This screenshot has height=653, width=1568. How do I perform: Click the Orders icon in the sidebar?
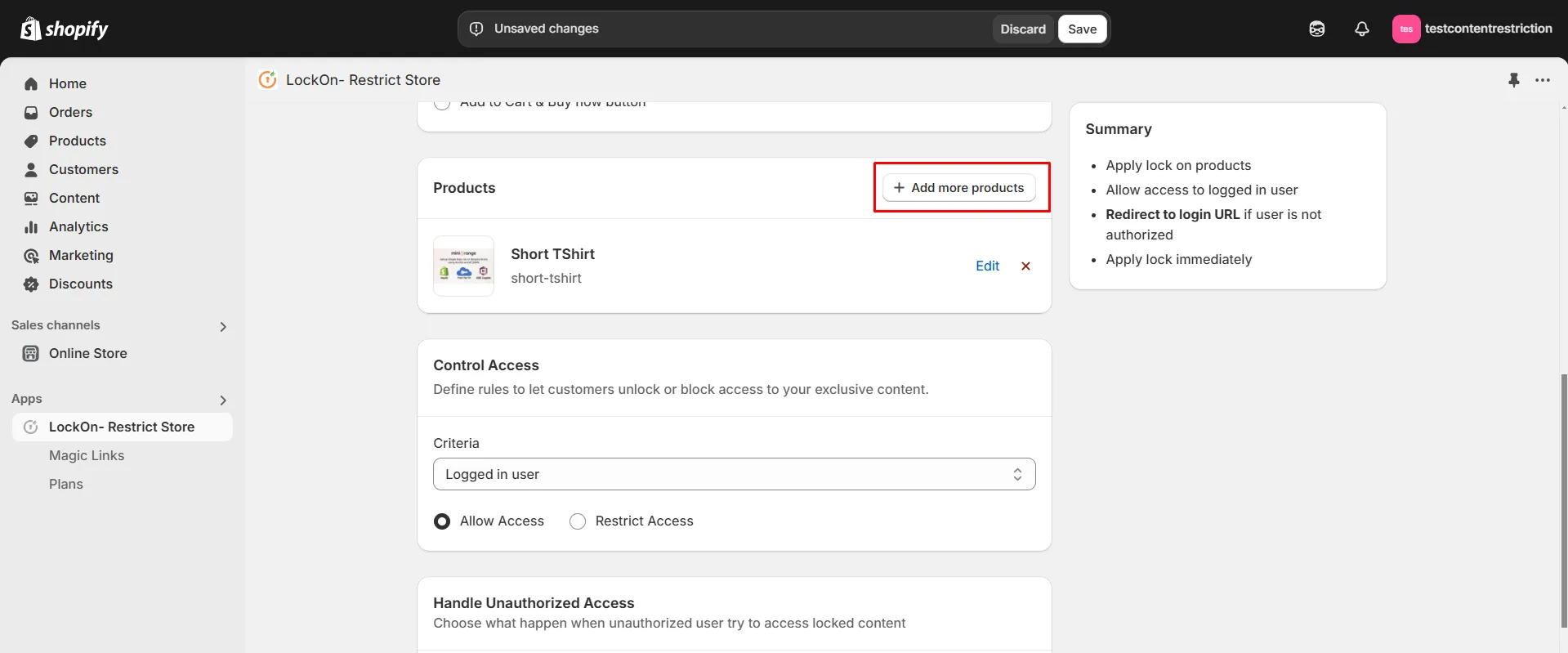point(31,112)
